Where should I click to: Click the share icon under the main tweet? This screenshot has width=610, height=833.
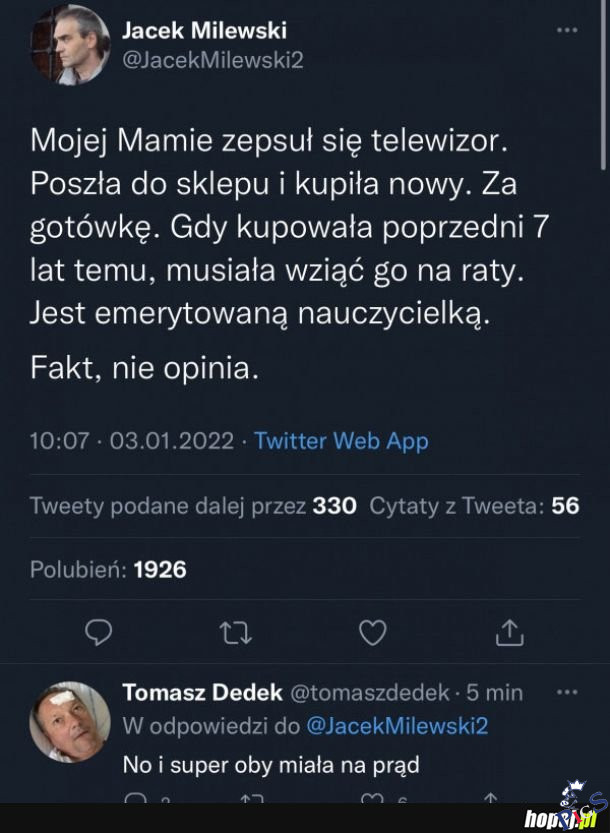(x=509, y=631)
